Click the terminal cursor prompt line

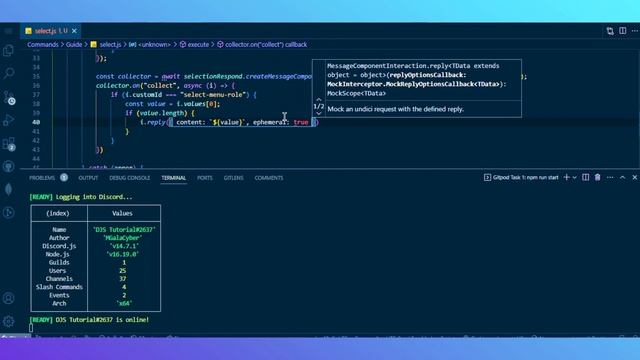[x=31, y=327]
